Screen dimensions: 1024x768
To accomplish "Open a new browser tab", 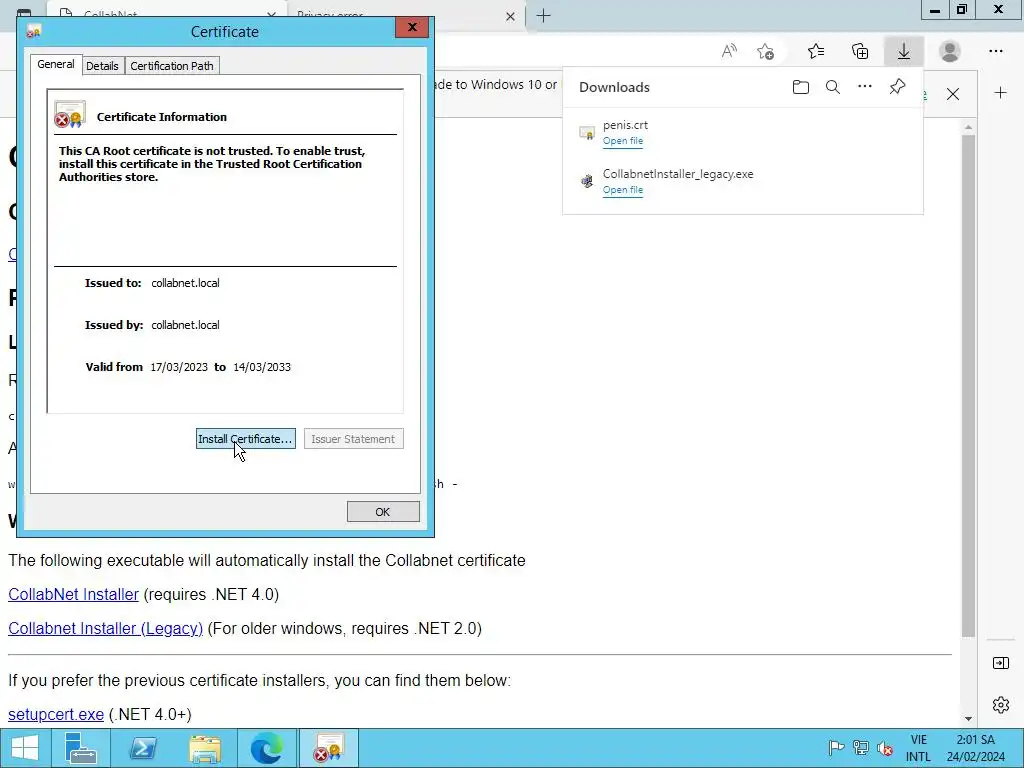I will [543, 15].
